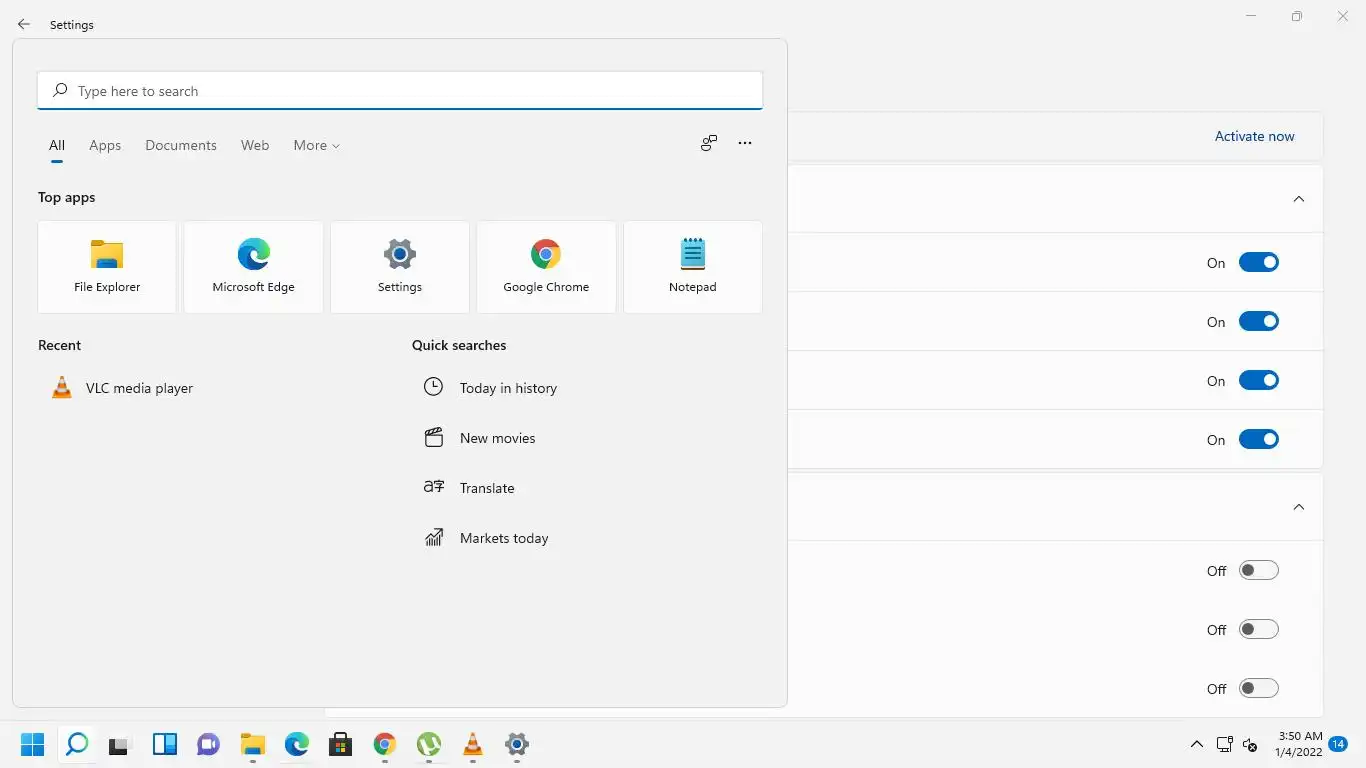Viewport: 1366px width, 768px height.
Task: Open File Explorer from Top apps
Action: tap(107, 267)
